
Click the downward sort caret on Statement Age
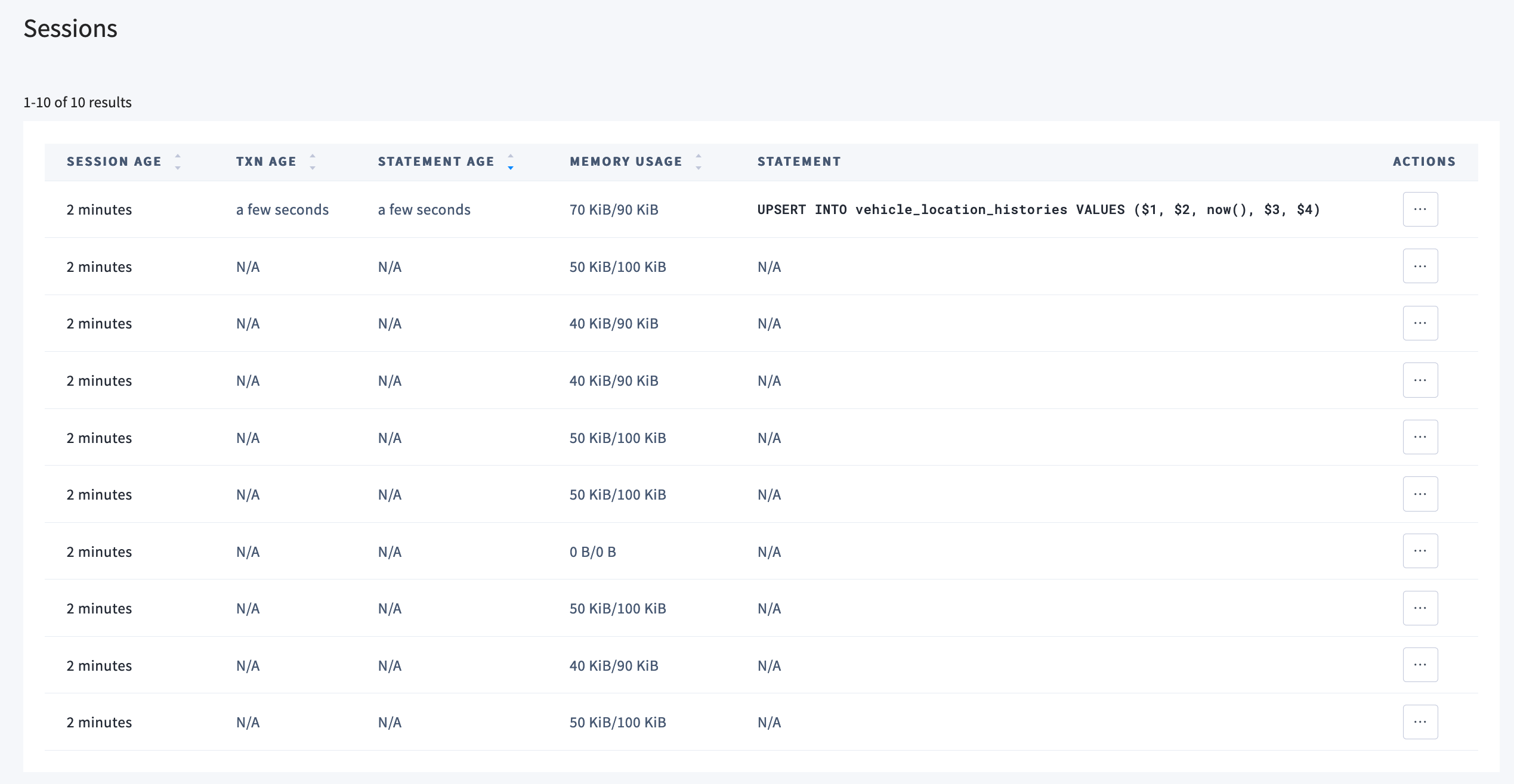point(509,167)
